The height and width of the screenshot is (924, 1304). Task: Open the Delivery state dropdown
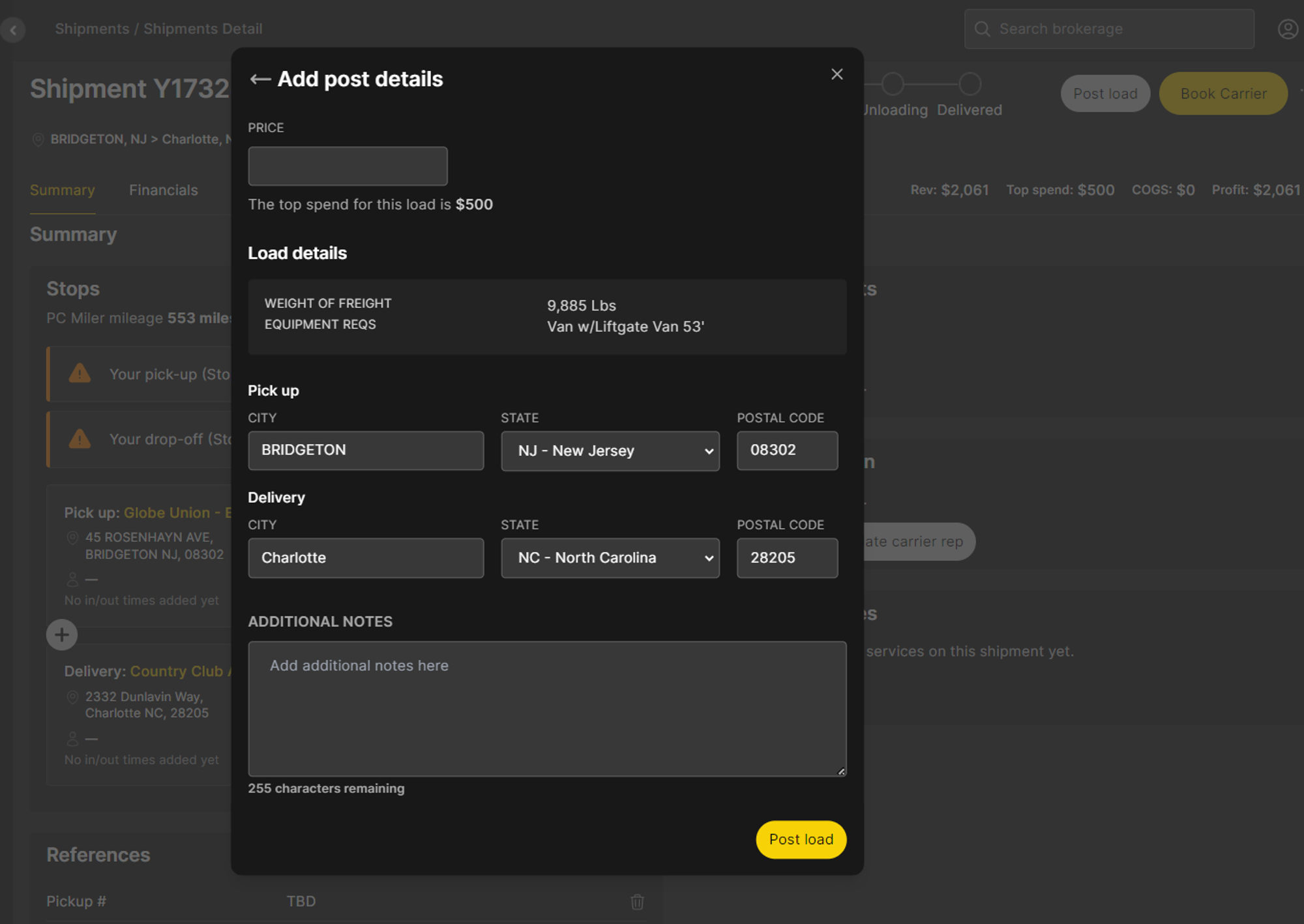(x=610, y=558)
